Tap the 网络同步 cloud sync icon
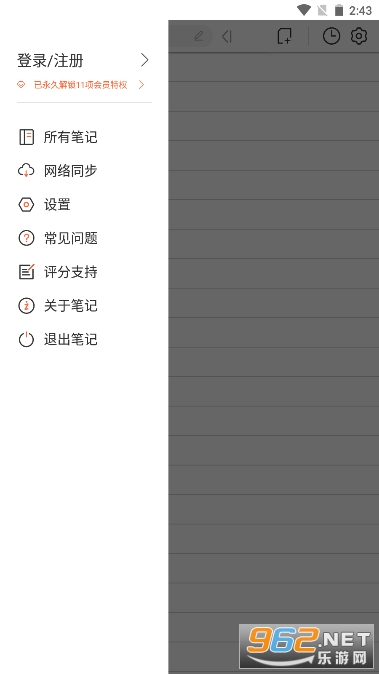The image size is (379, 674). pyautogui.click(x=26, y=171)
